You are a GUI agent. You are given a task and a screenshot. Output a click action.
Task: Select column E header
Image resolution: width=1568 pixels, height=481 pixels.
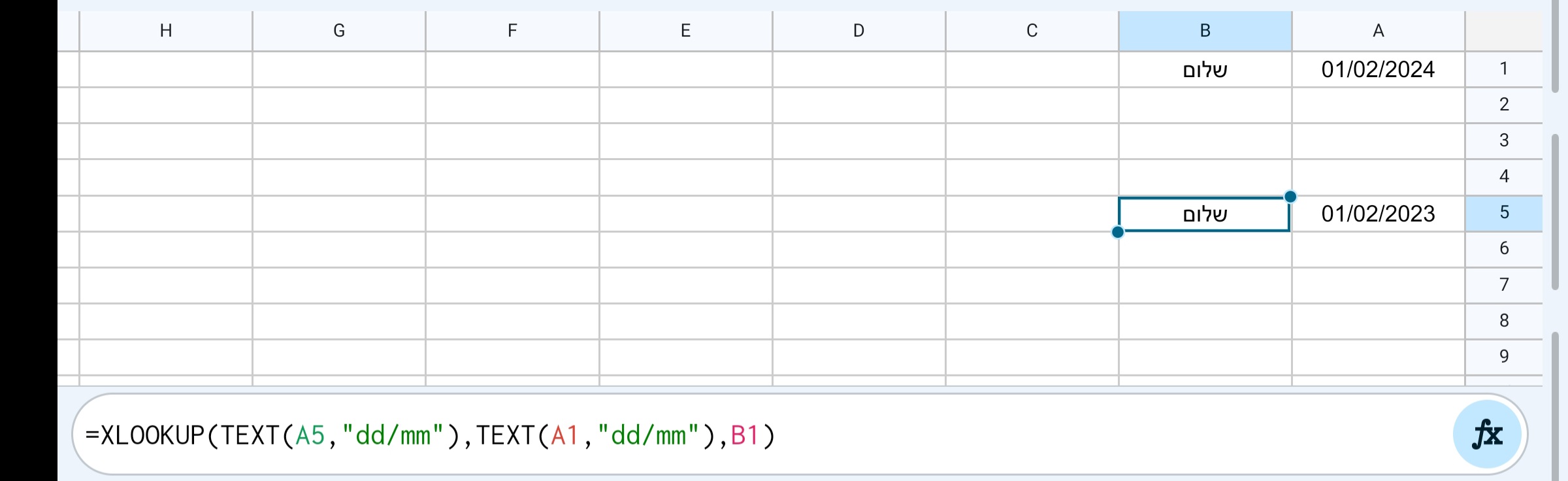pos(685,31)
